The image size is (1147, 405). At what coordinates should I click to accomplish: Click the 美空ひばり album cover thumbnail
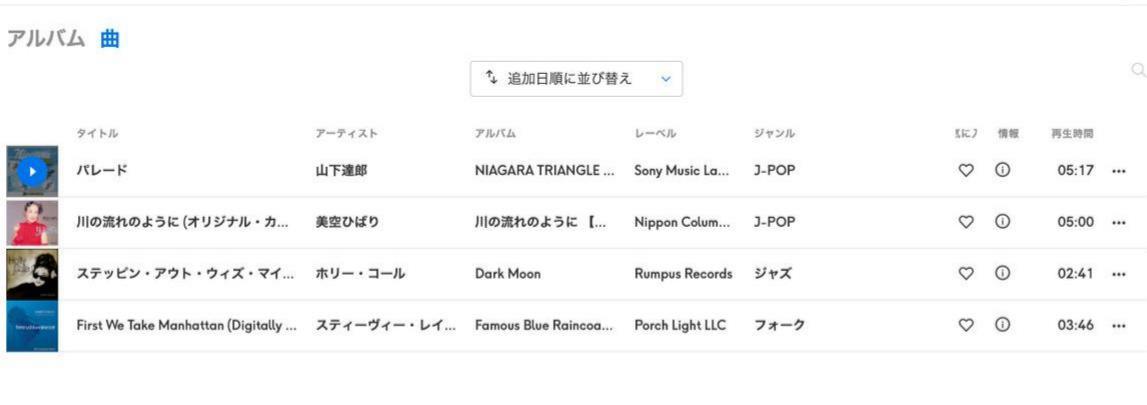pyautogui.click(x=32, y=223)
